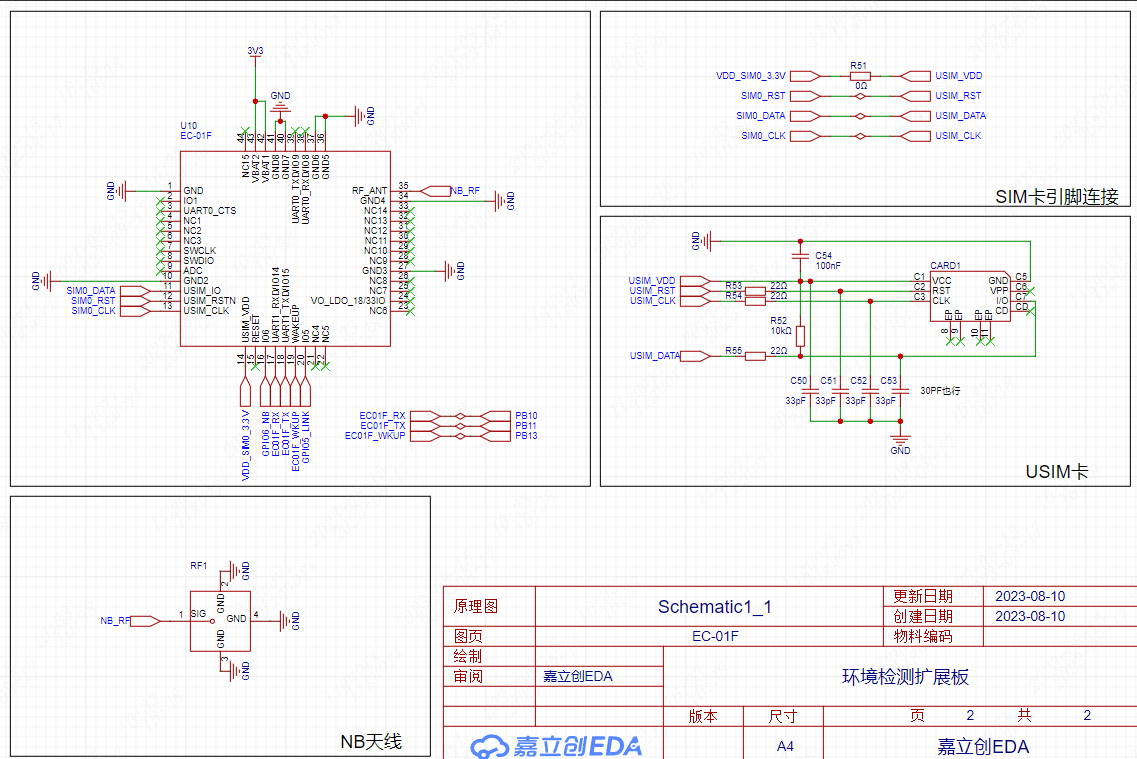Click the 绘制 field label
The image size is (1137, 759).
(x=468, y=656)
